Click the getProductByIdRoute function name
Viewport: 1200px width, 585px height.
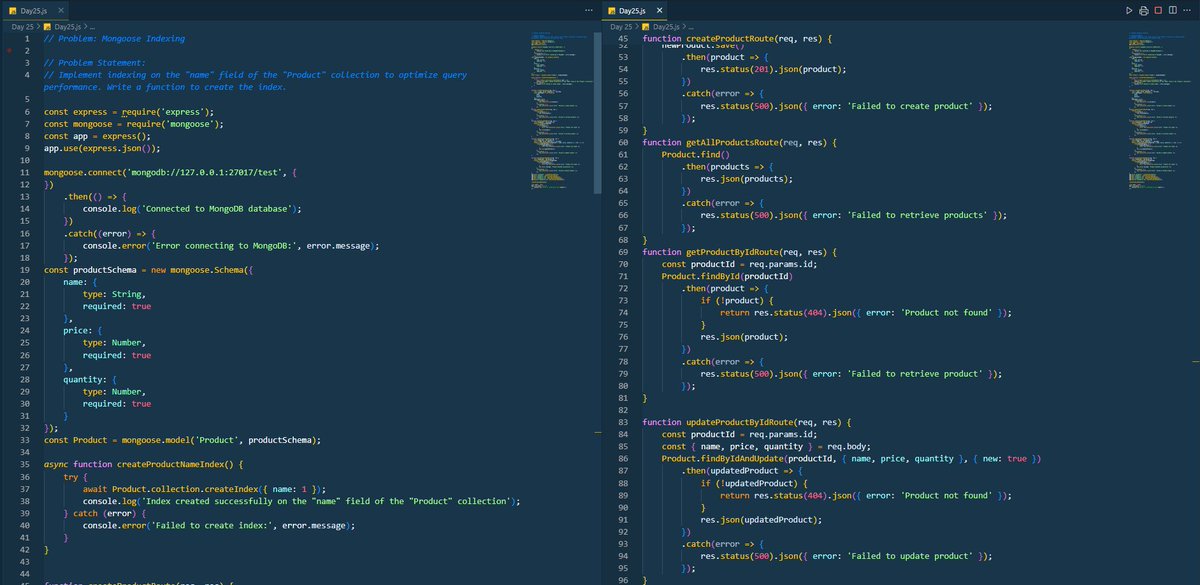click(736, 251)
